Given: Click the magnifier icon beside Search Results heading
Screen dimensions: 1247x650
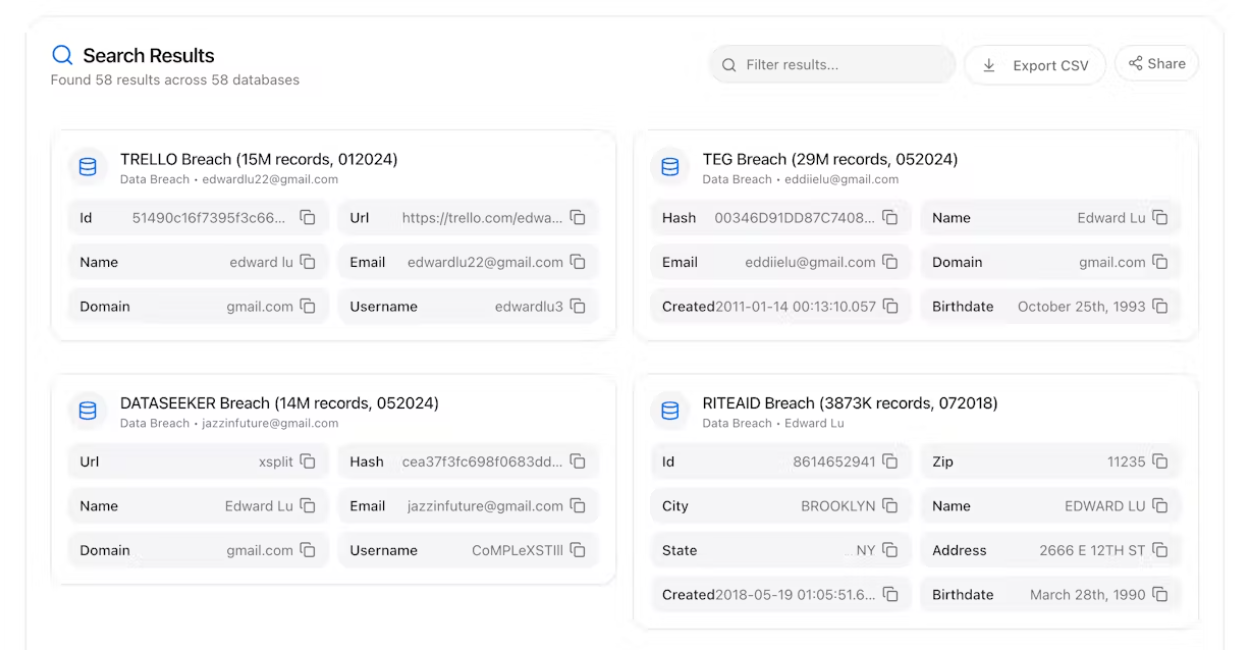Looking at the screenshot, I should point(62,55).
